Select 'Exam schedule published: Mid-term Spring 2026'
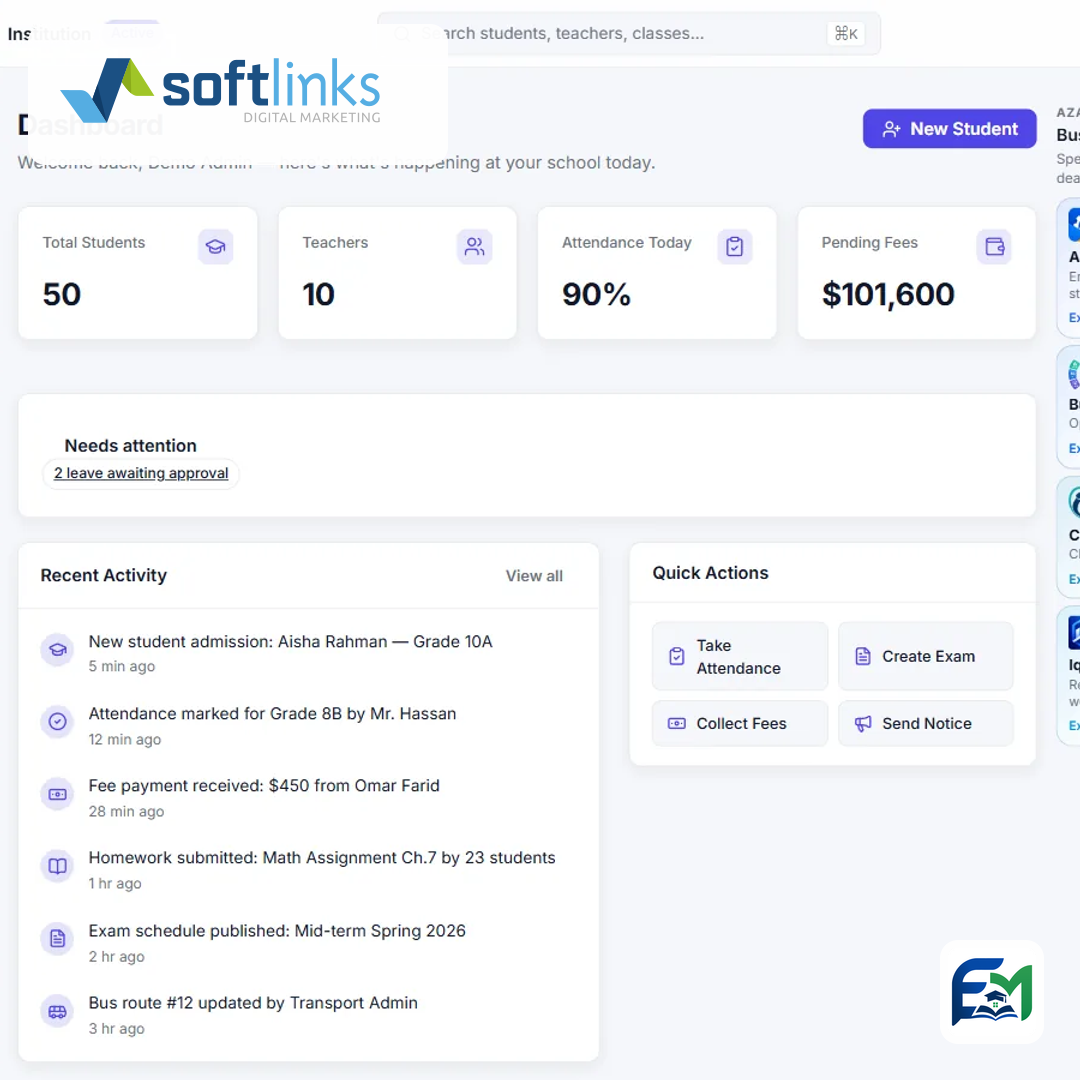The image size is (1080, 1080). (278, 931)
